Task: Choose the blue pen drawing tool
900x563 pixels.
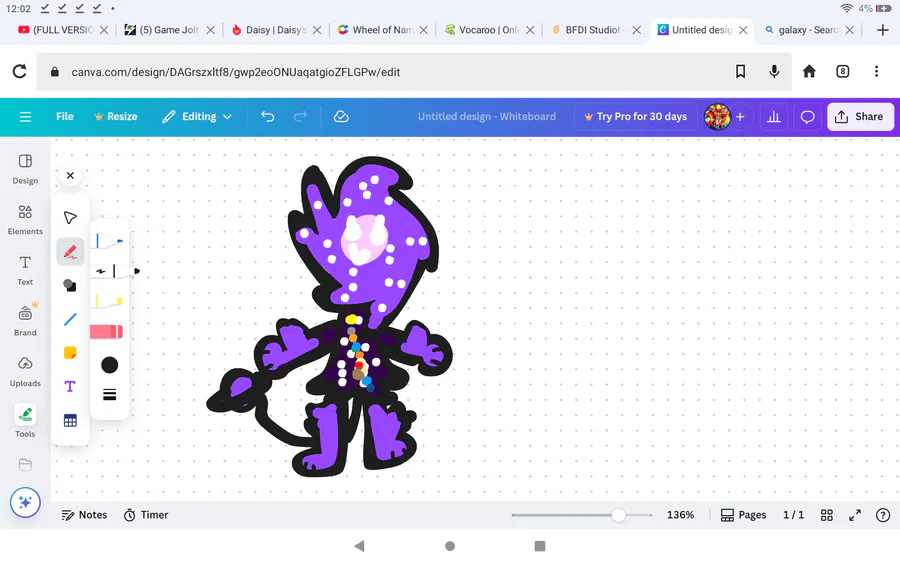Action: click(109, 241)
